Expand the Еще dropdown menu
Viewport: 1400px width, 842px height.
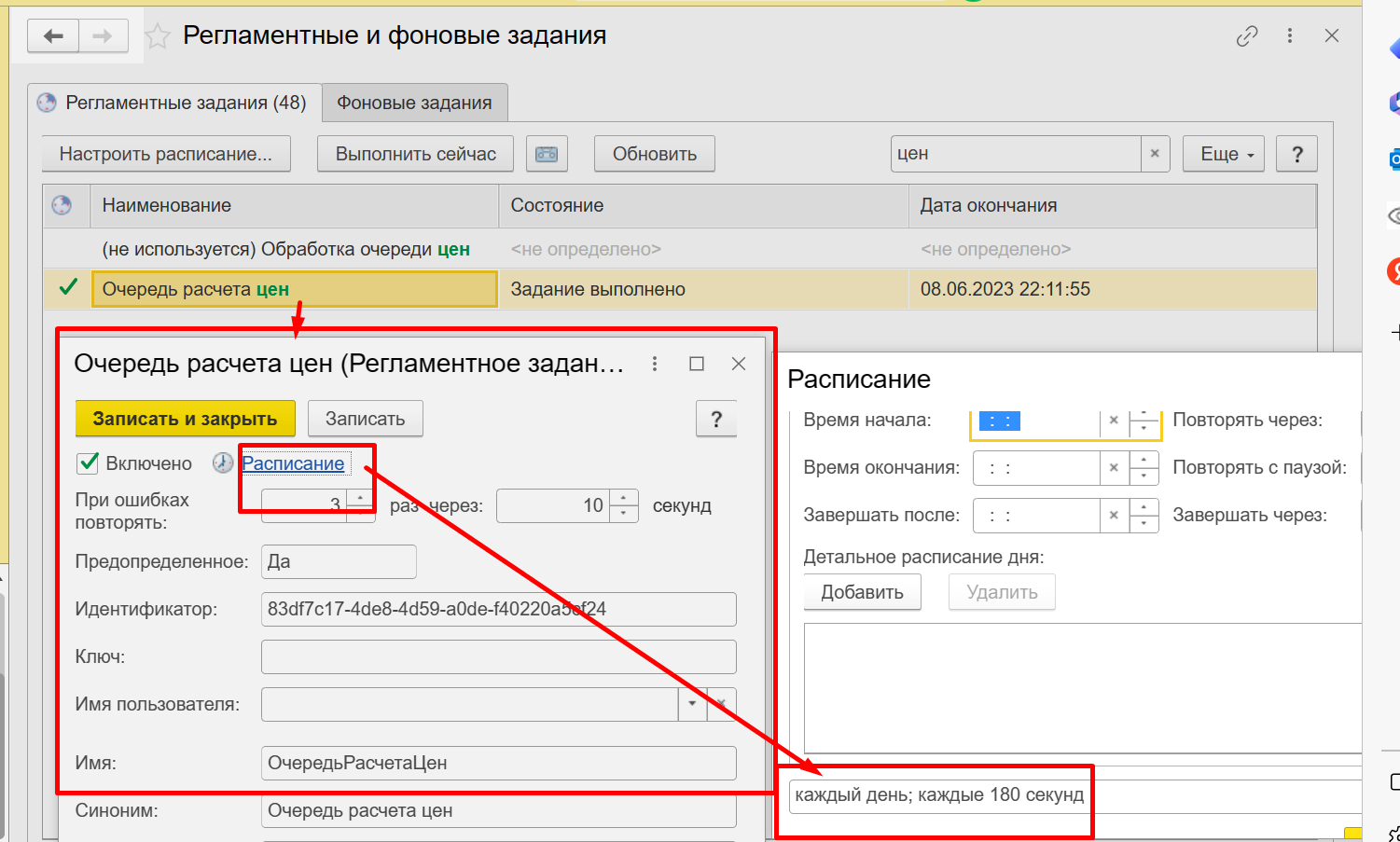1224,154
